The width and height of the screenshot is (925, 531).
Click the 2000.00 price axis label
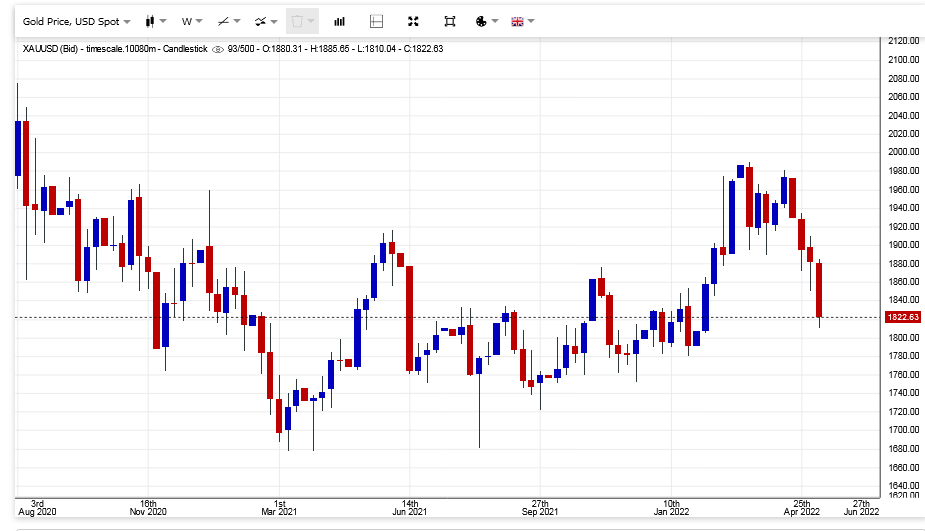coord(902,152)
